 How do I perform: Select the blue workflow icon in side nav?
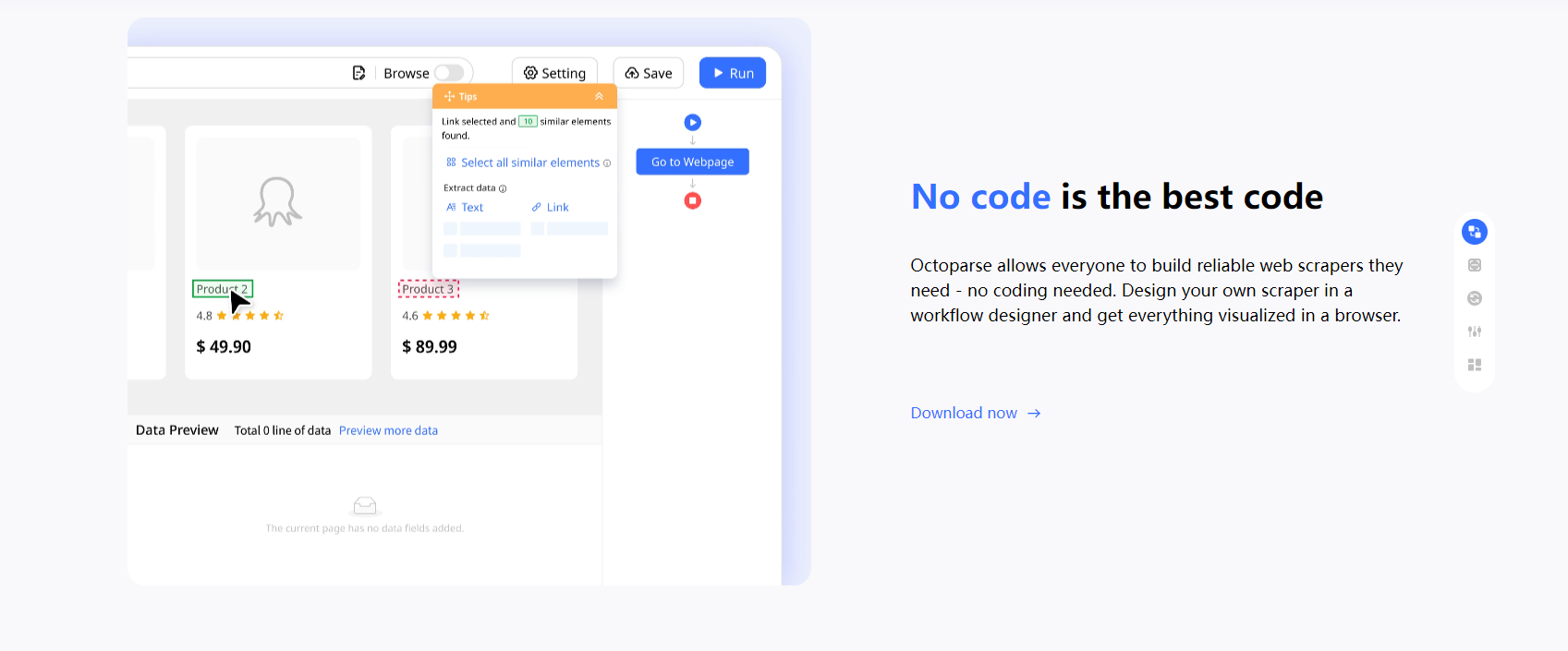click(1475, 232)
